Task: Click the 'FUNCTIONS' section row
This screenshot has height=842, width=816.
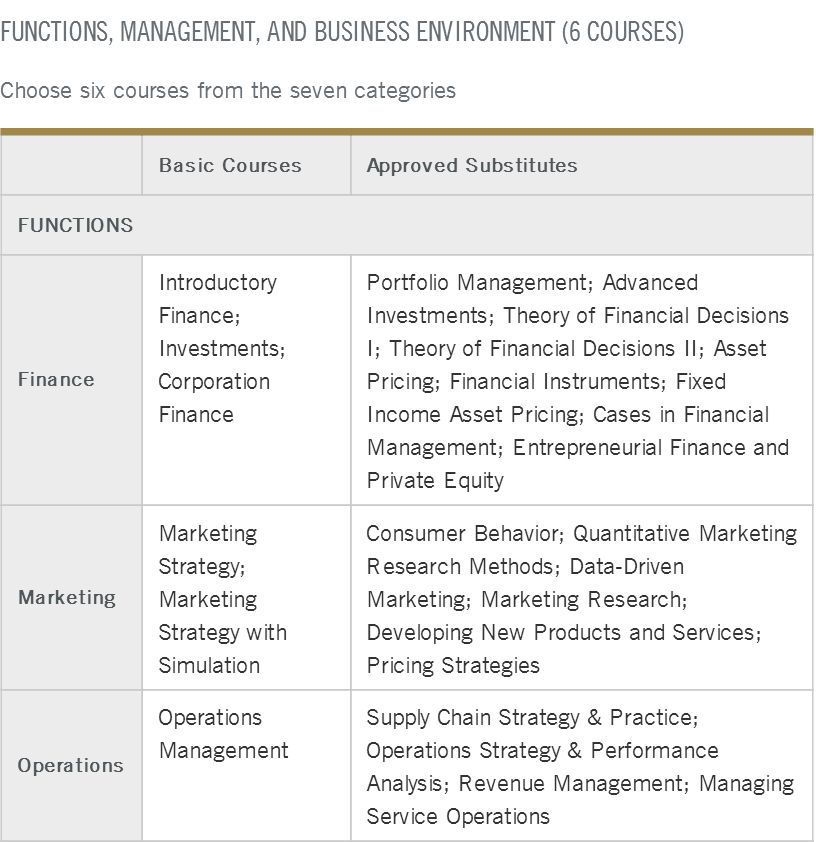Action: click(75, 225)
